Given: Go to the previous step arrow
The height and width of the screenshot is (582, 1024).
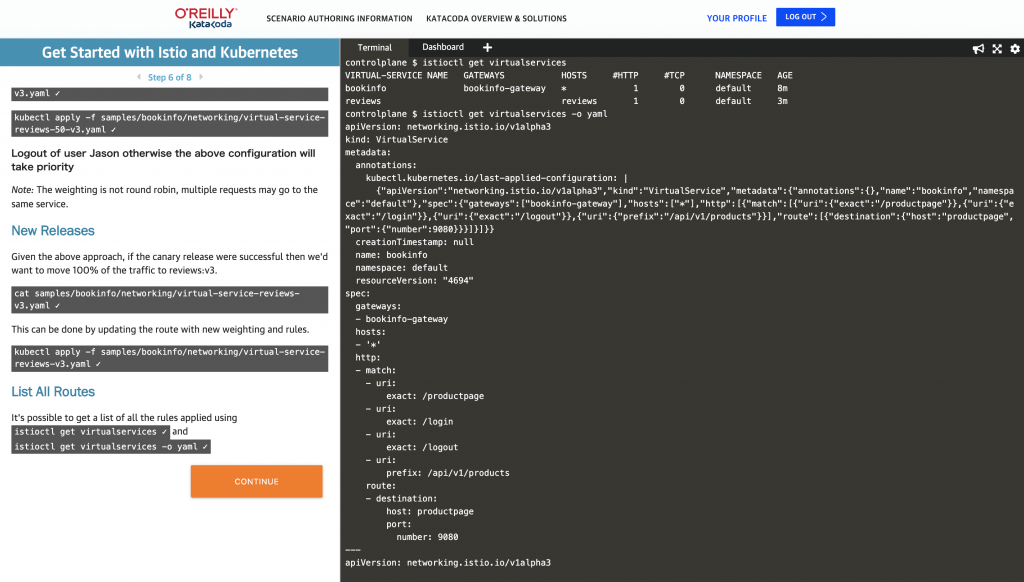Looking at the screenshot, I should (138, 77).
